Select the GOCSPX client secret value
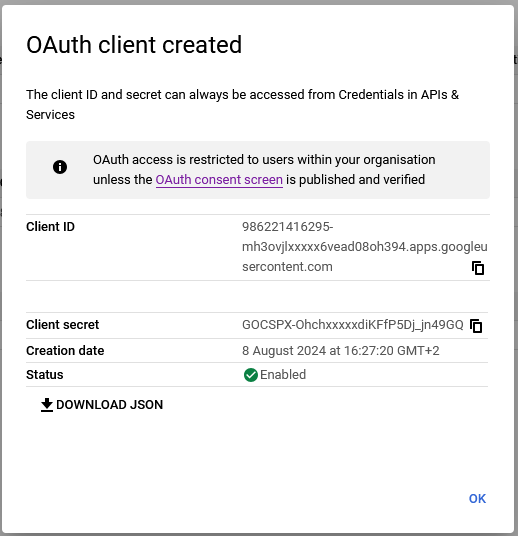 coord(353,325)
